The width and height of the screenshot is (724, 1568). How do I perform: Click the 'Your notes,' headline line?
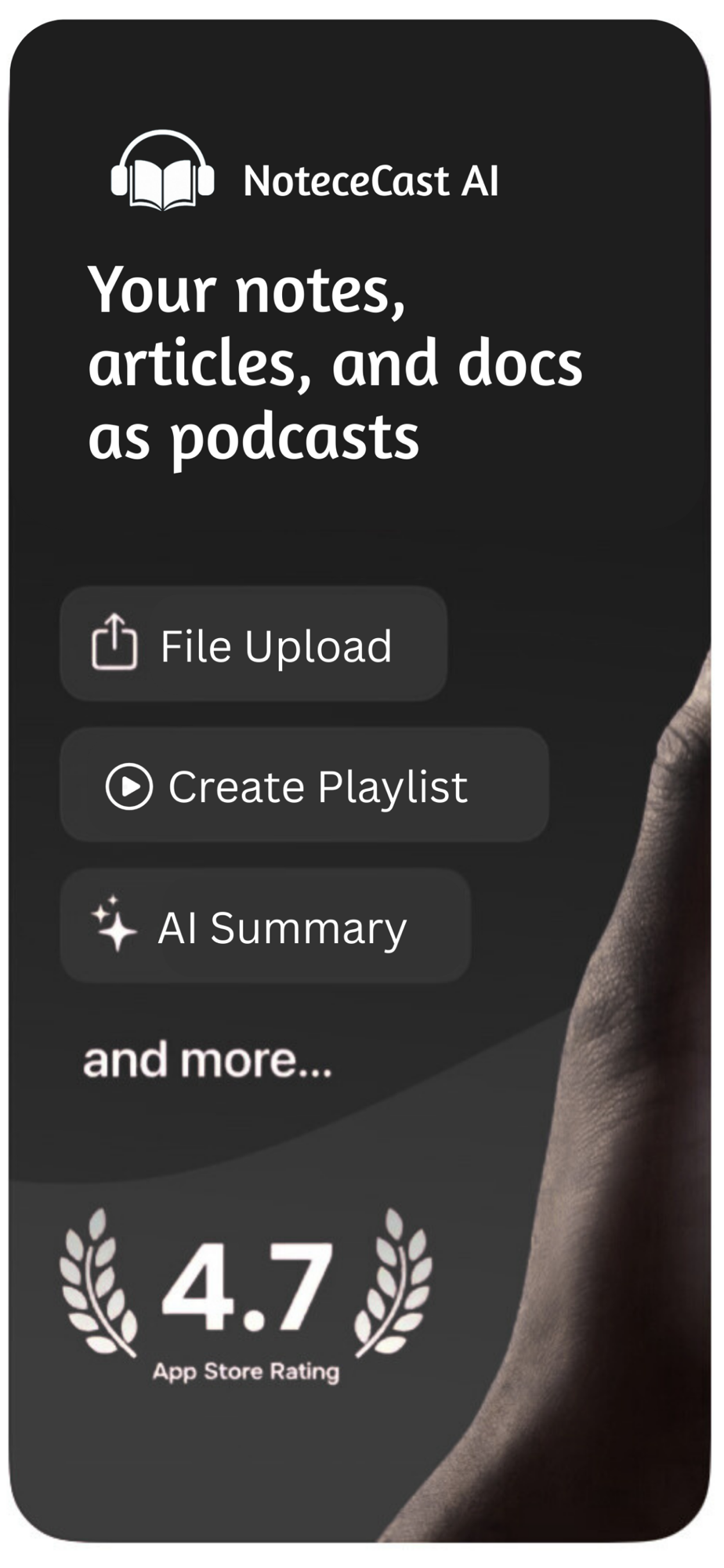(x=247, y=292)
